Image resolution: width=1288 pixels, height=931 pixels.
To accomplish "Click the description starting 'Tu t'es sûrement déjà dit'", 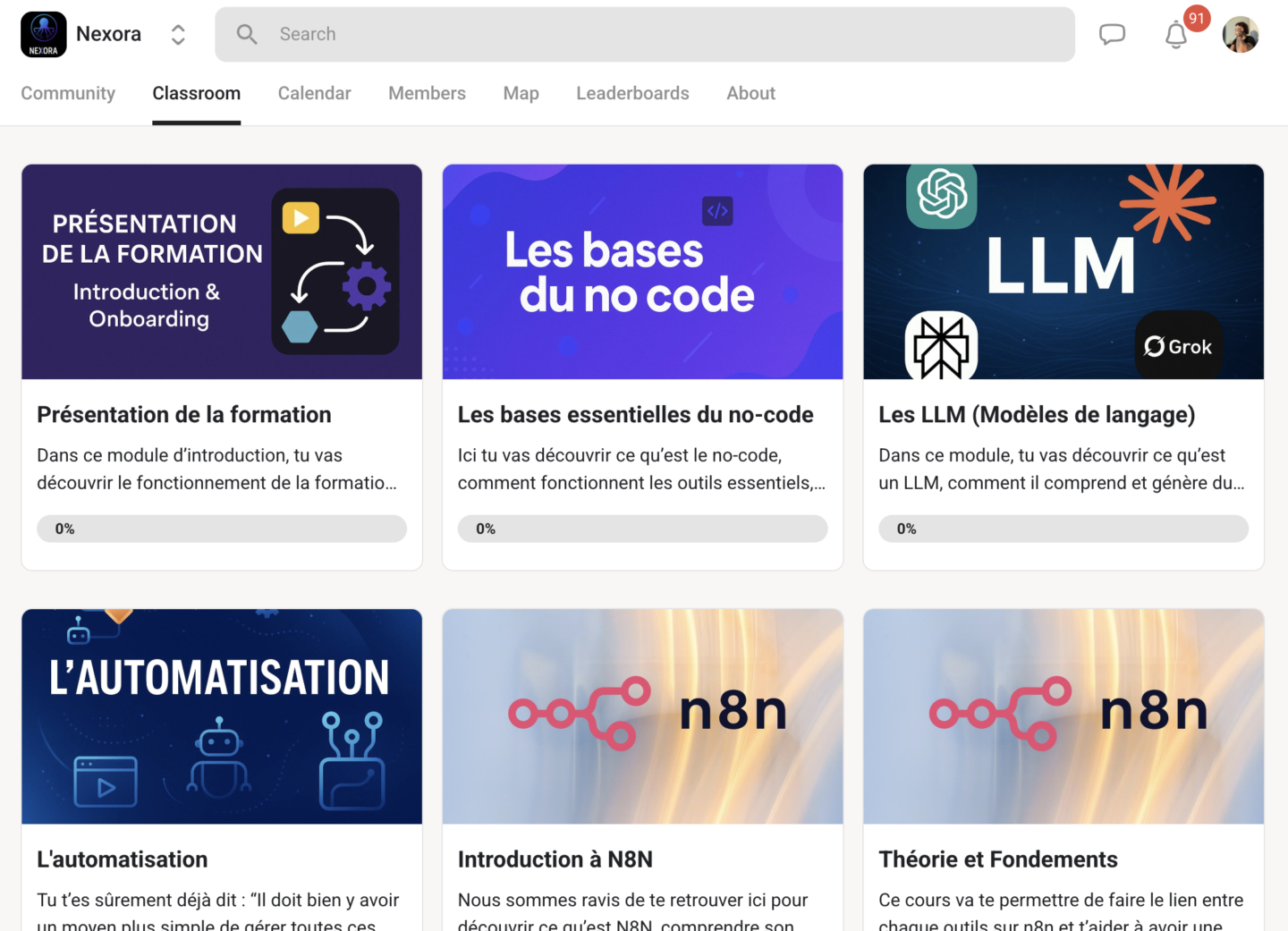I will pyautogui.click(x=218, y=910).
